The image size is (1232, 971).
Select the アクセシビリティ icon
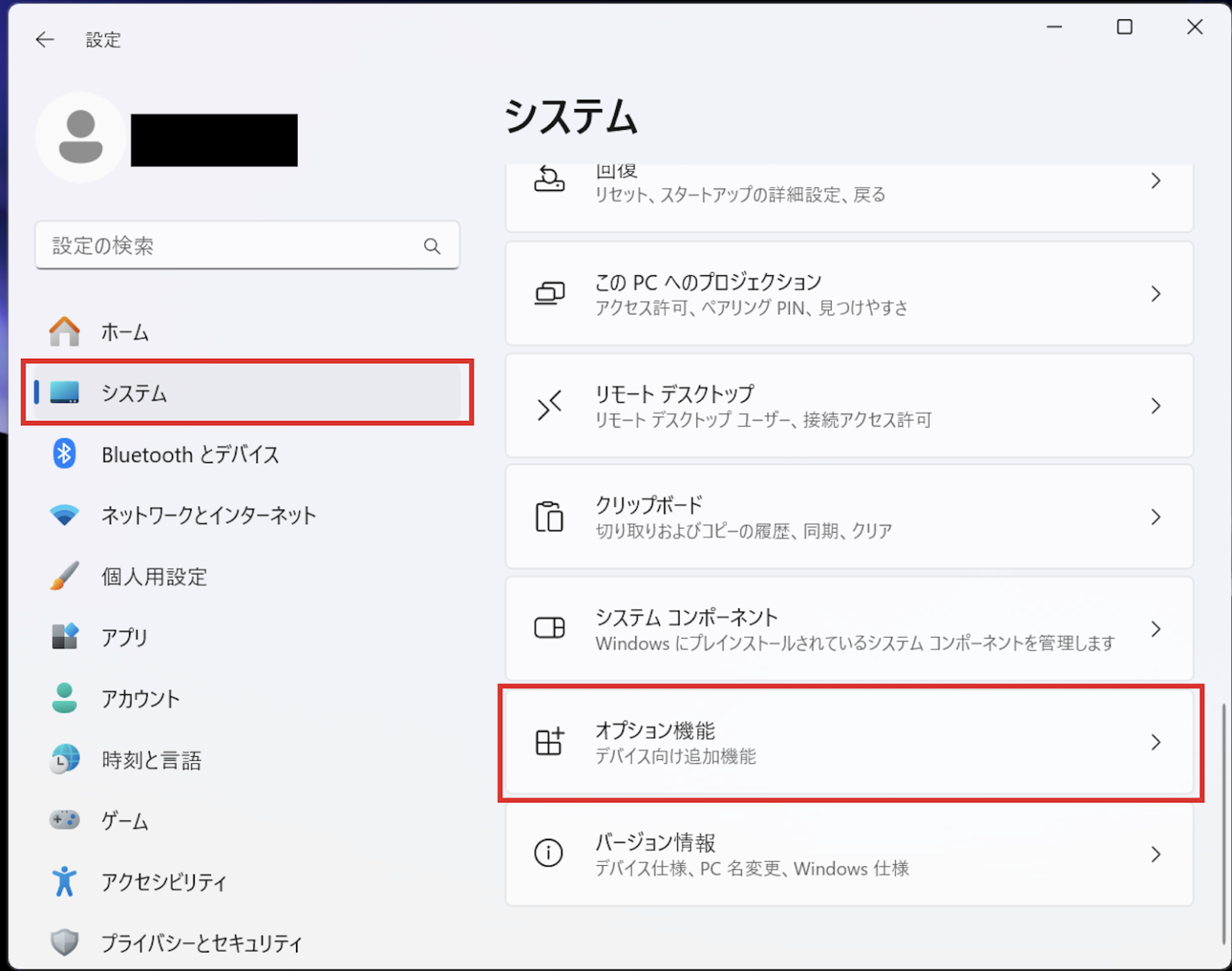coord(64,881)
